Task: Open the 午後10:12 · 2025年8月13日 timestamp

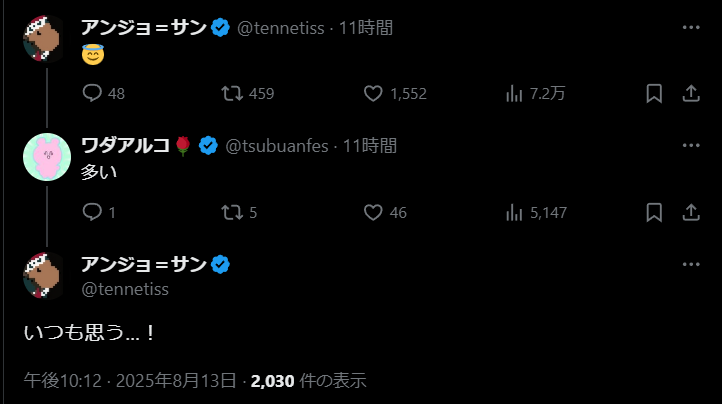Action: point(130,380)
